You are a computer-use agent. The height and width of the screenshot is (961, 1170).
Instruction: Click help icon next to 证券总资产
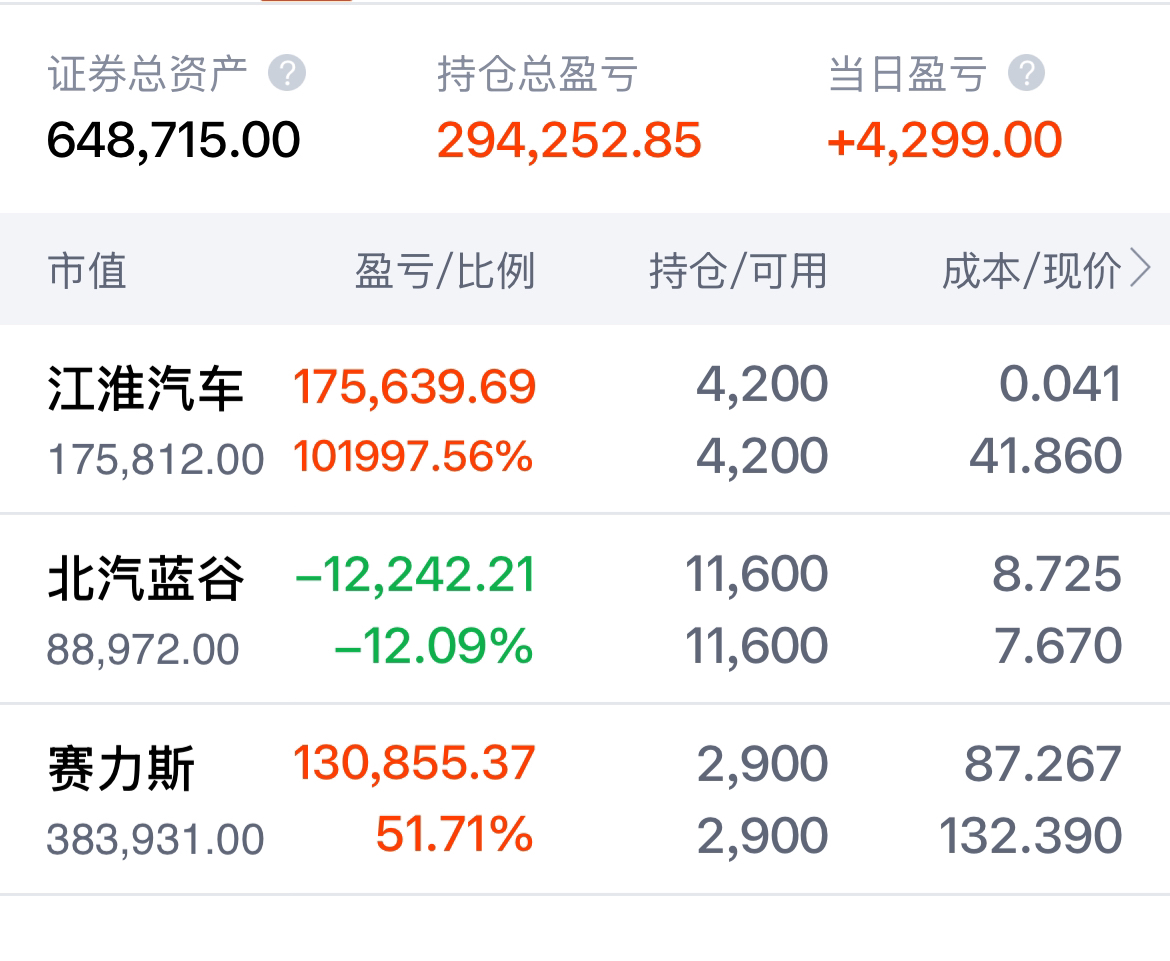287,74
